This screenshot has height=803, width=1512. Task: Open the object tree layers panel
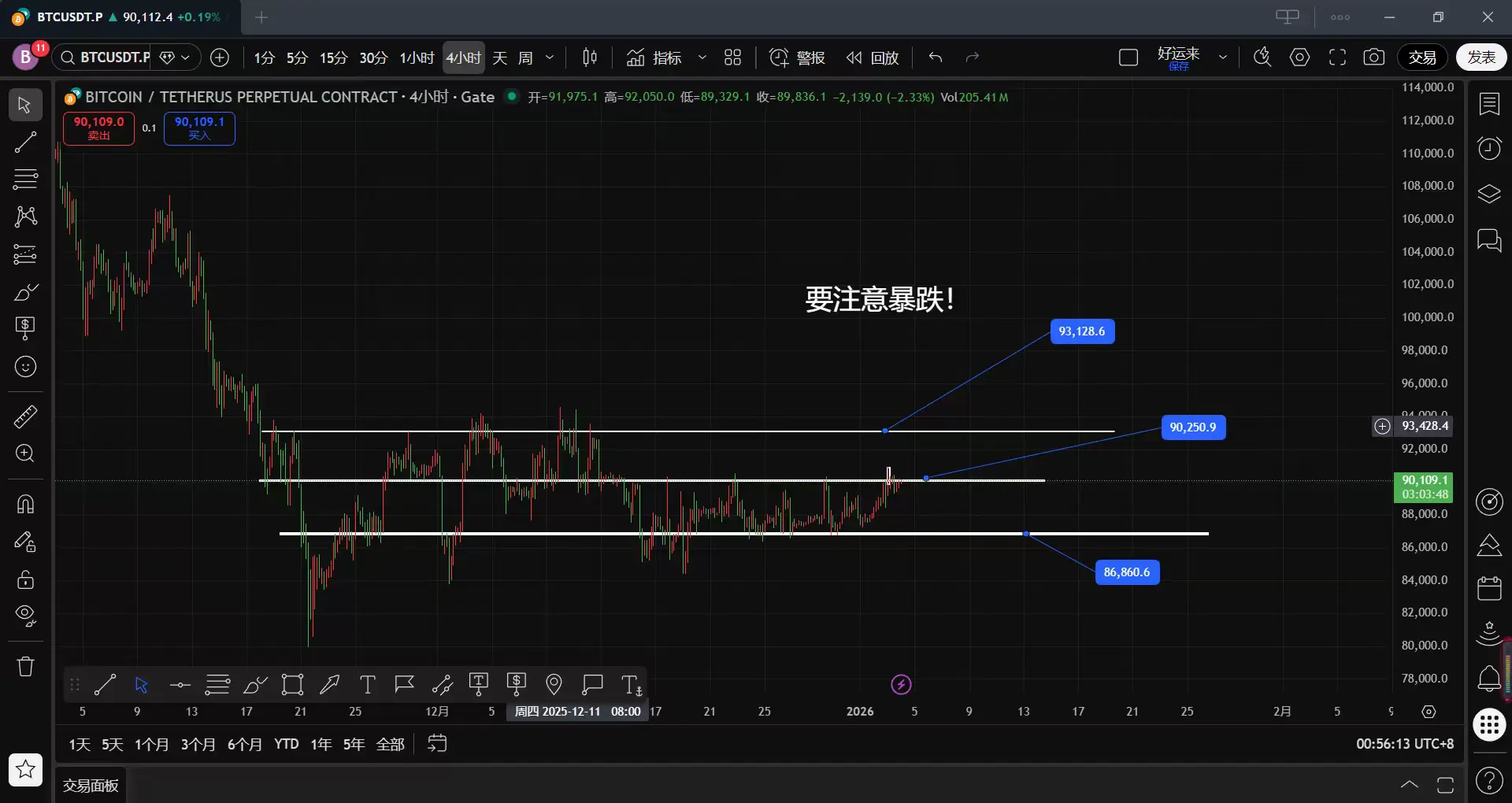pyautogui.click(x=1489, y=194)
